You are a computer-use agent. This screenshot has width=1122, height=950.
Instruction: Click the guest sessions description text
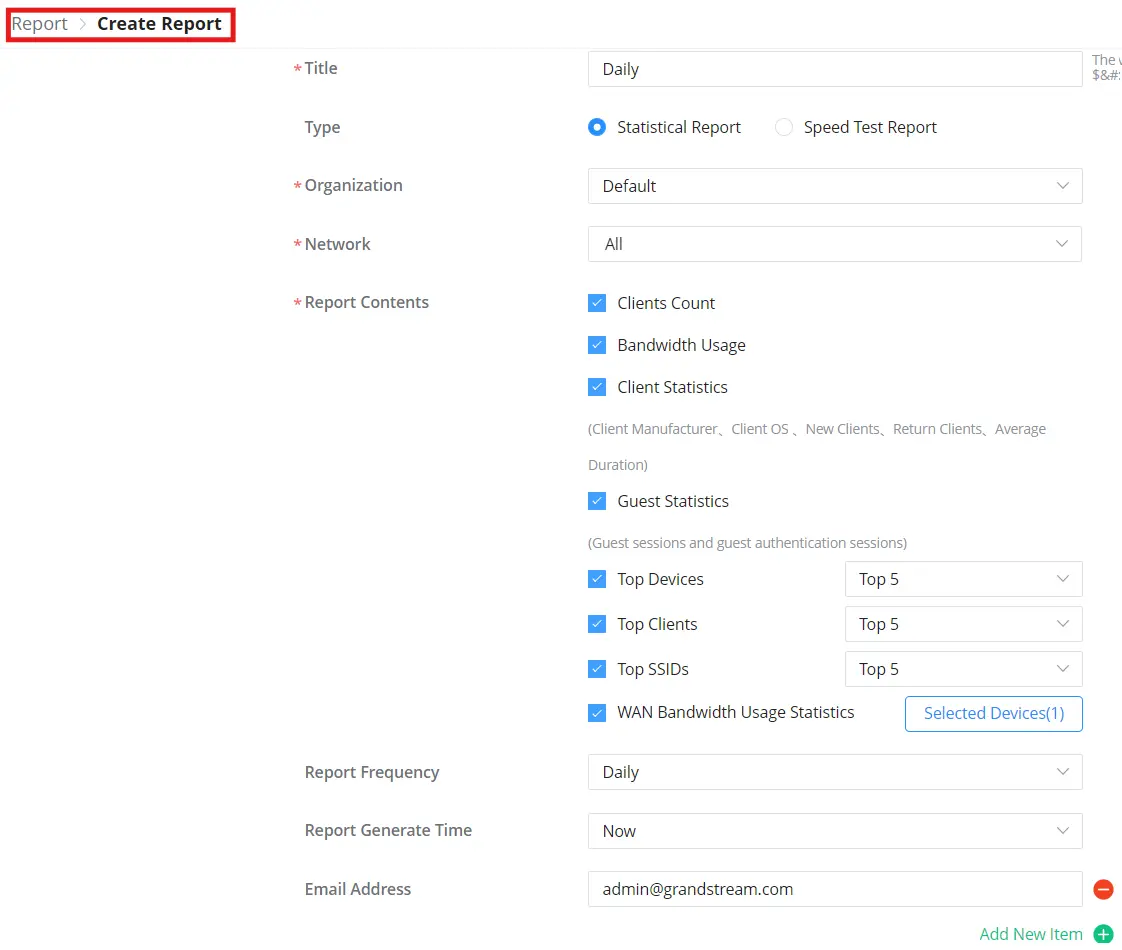coord(747,543)
